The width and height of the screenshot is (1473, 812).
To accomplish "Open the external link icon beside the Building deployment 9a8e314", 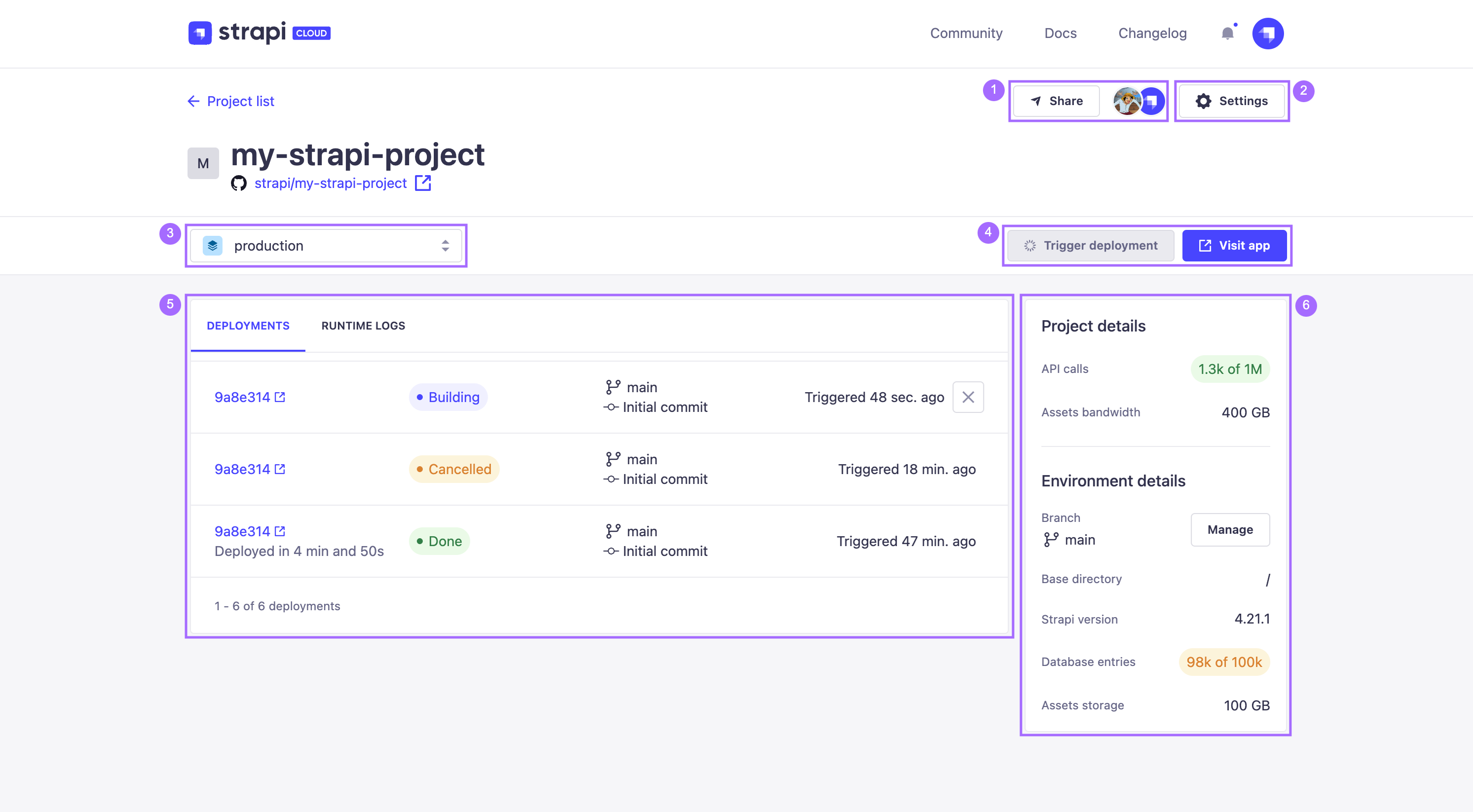I will 280,396.
